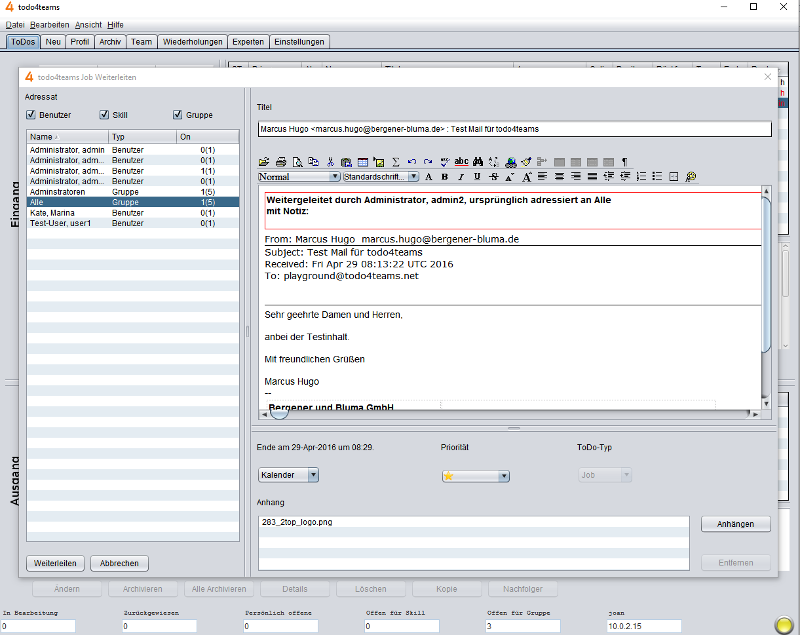Image resolution: width=800 pixels, height=635 pixels.
Task: Click the pilcrow paragraph marks icon
Action: point(624,162)
